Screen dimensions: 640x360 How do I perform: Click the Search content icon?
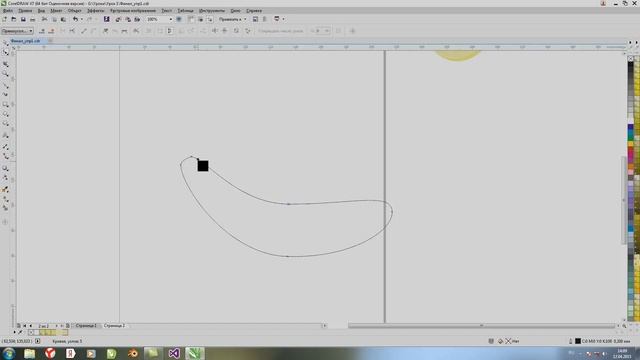pos(107,19)
